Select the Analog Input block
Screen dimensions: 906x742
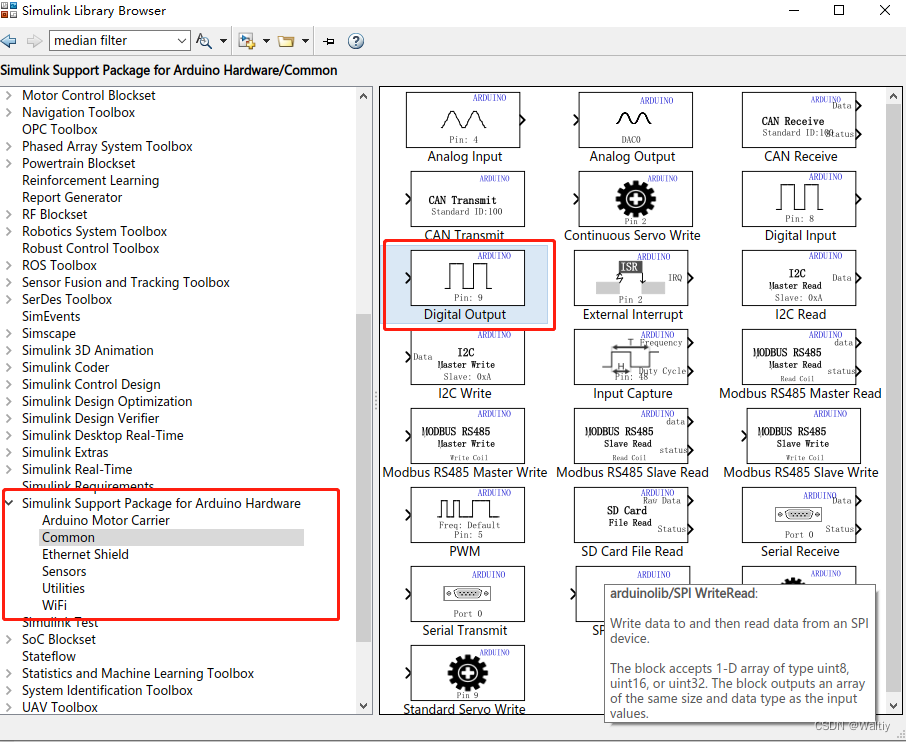point(465,120)
